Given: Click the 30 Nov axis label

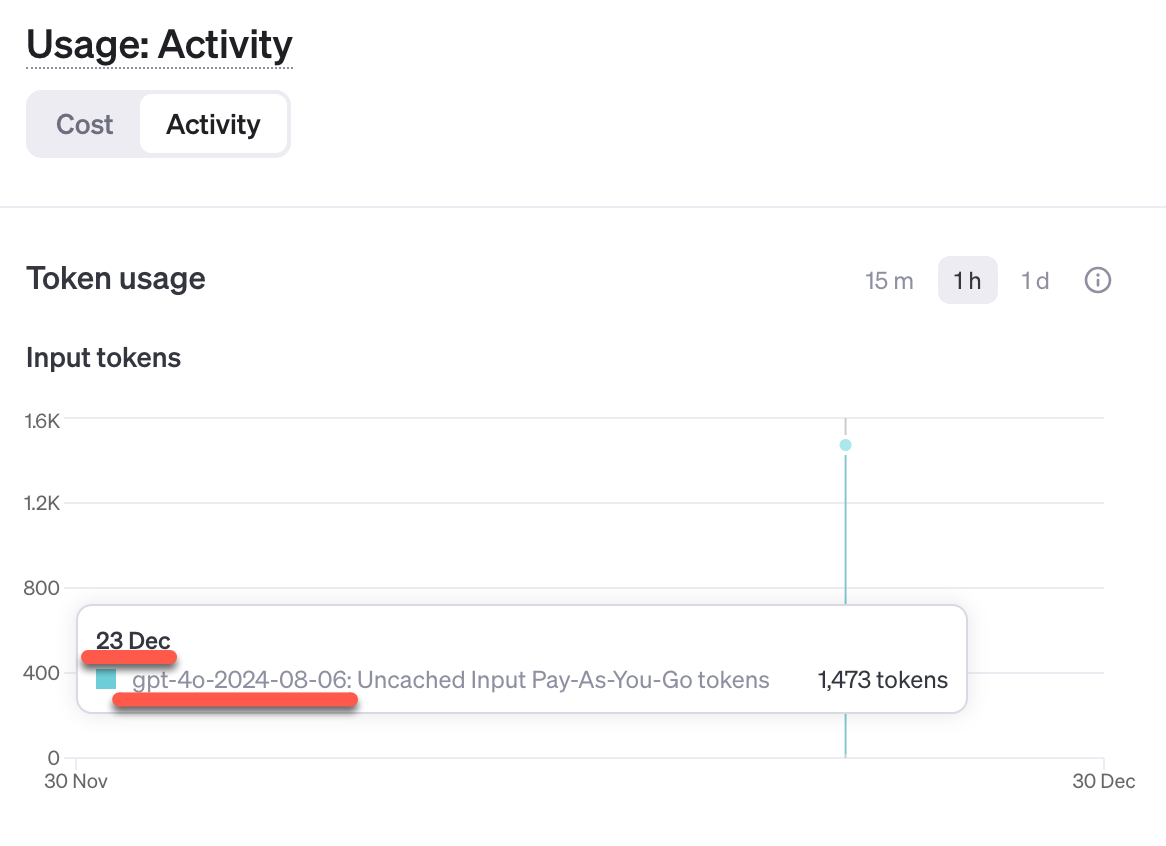Looking at the screenshot, I should pyautogui.click(x=76, y=782).
